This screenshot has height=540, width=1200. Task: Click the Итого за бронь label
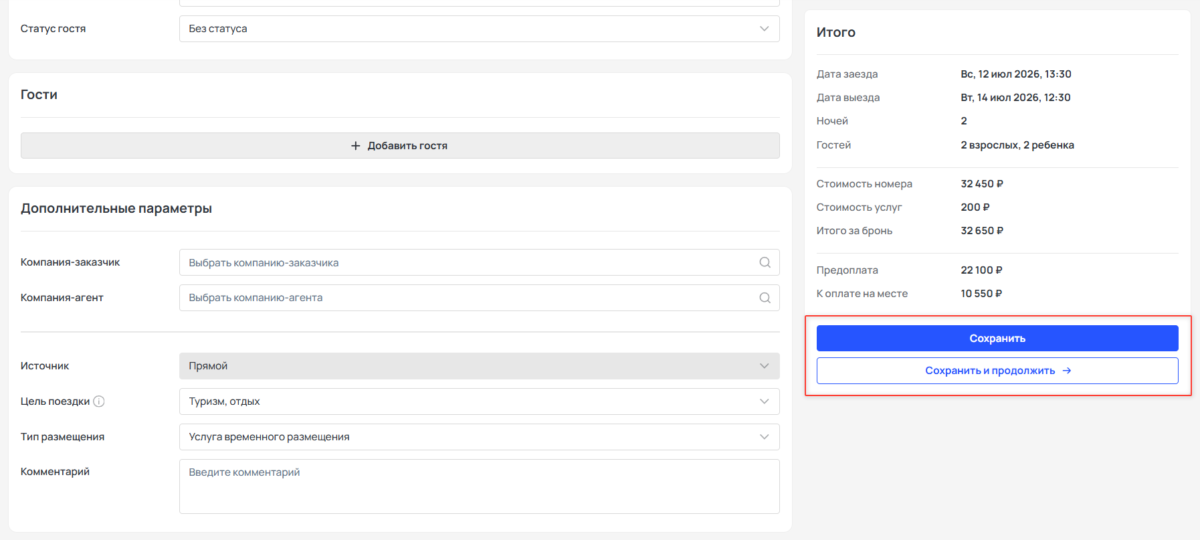coord(855,231)
